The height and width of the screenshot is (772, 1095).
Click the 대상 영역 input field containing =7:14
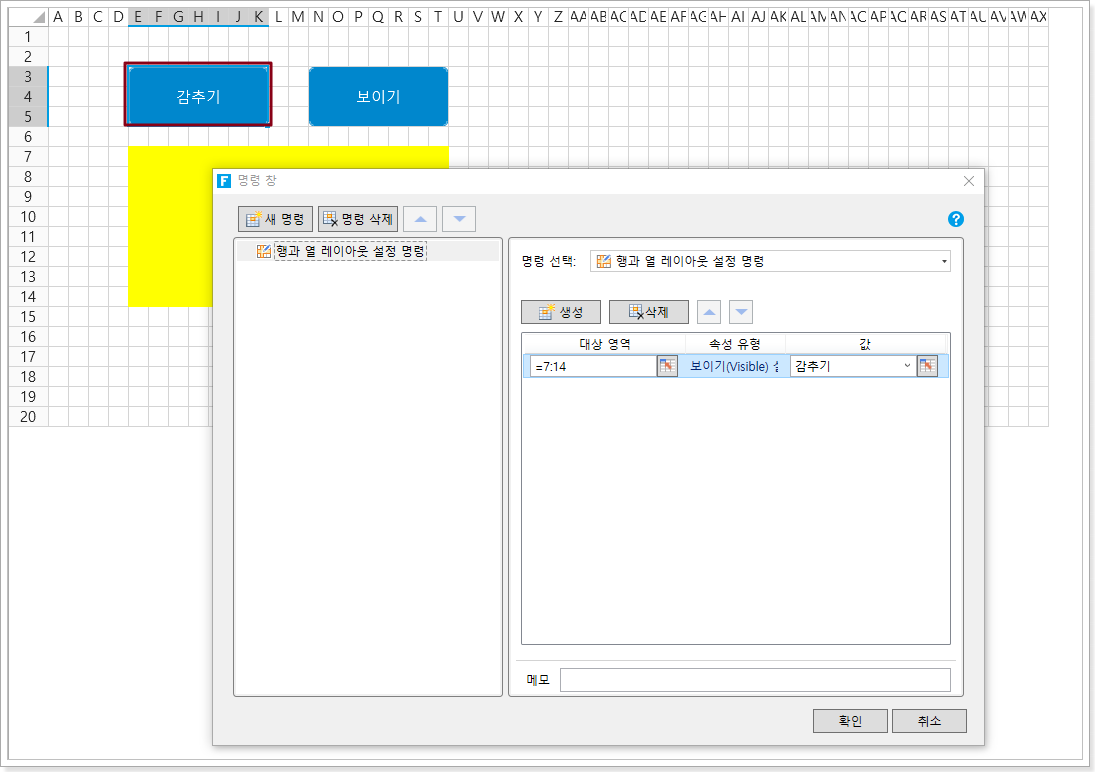(593, 366)
